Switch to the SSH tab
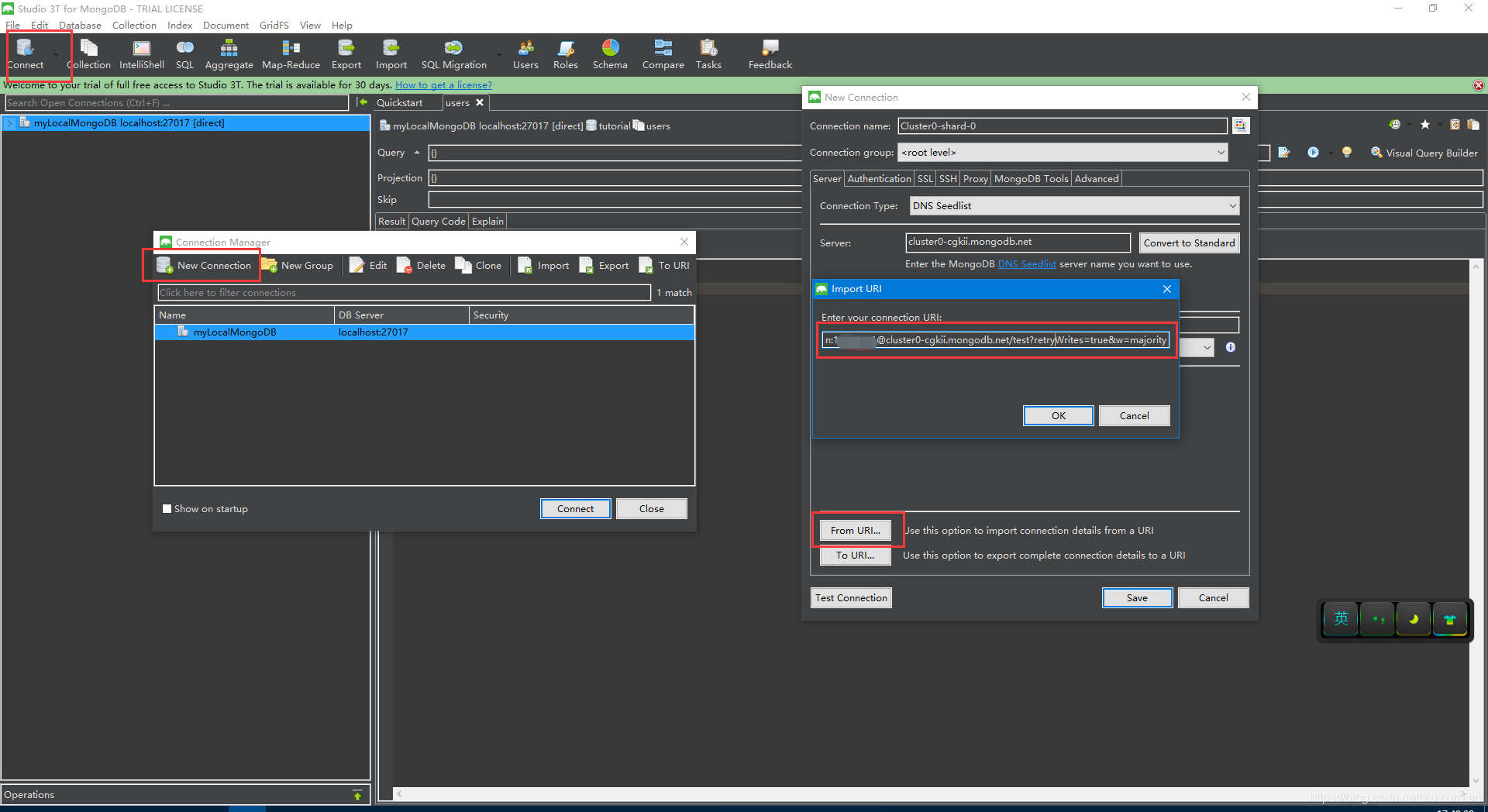The image size is (1488, 812). pos(948,178)
